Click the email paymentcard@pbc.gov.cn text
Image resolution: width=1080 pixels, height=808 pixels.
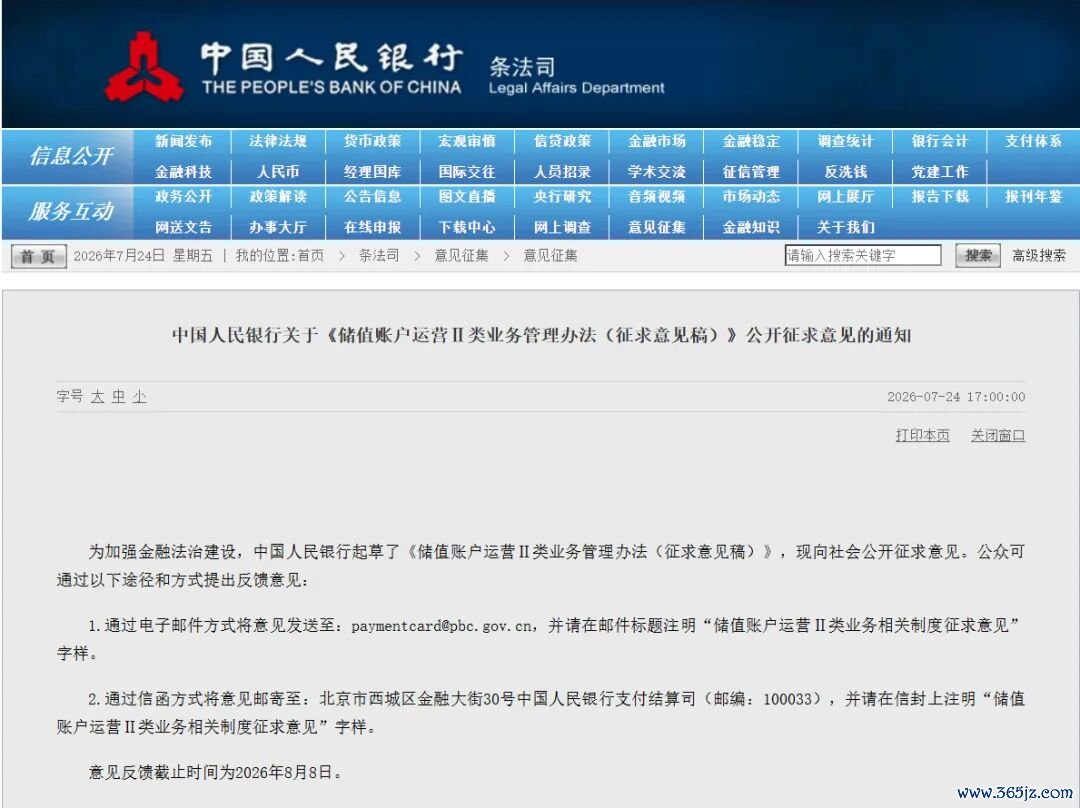(442, 626)
